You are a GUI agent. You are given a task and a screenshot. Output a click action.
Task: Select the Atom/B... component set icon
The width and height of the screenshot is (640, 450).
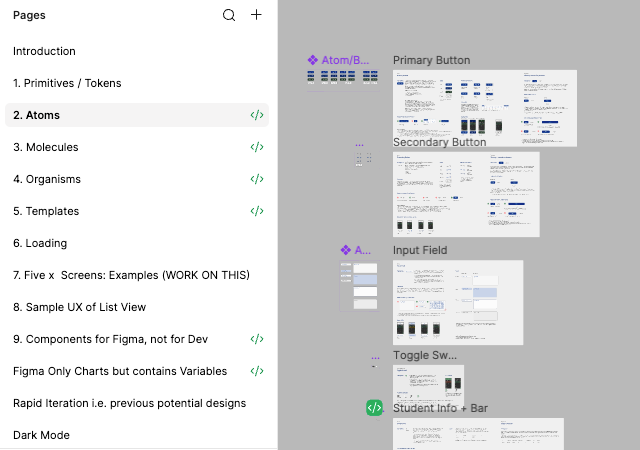[x=313, y=60]
